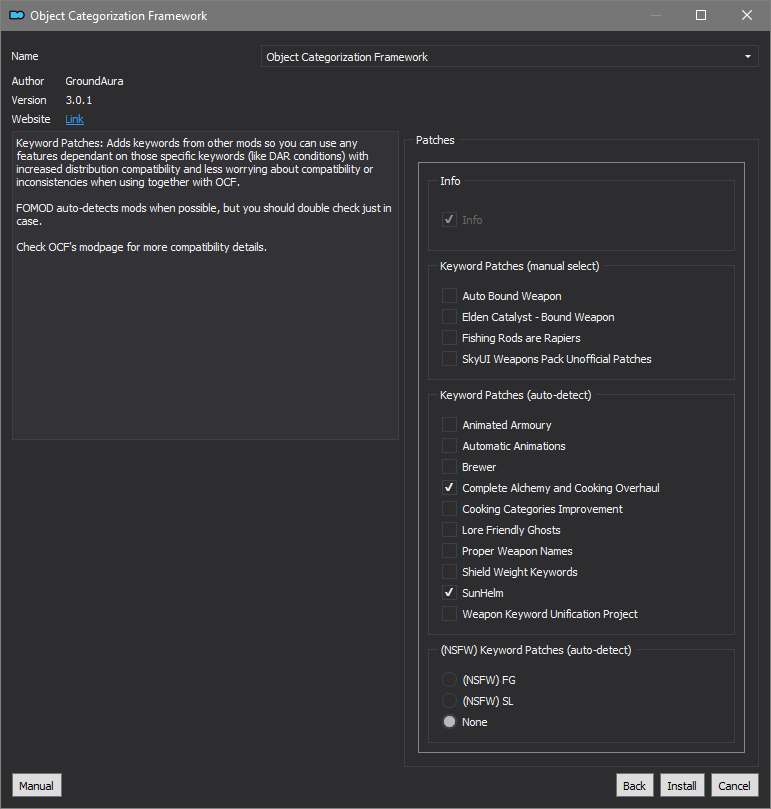The image size is (771, 809).
Task: Select the (NSFW) FG radio option
Action: point(449,680)
